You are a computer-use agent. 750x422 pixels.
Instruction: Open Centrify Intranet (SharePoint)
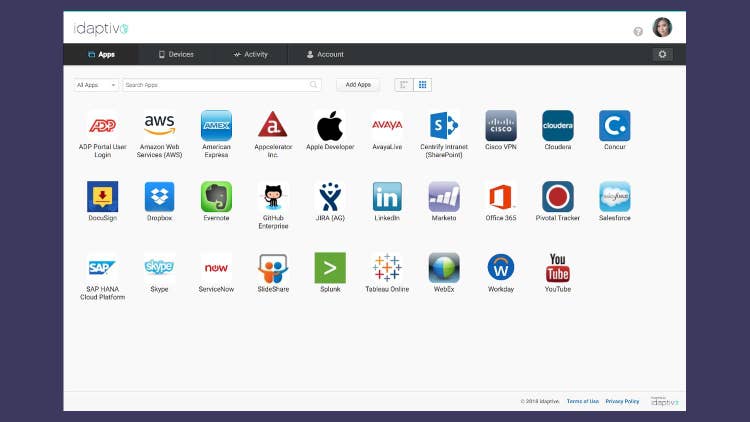coord(444,126)
